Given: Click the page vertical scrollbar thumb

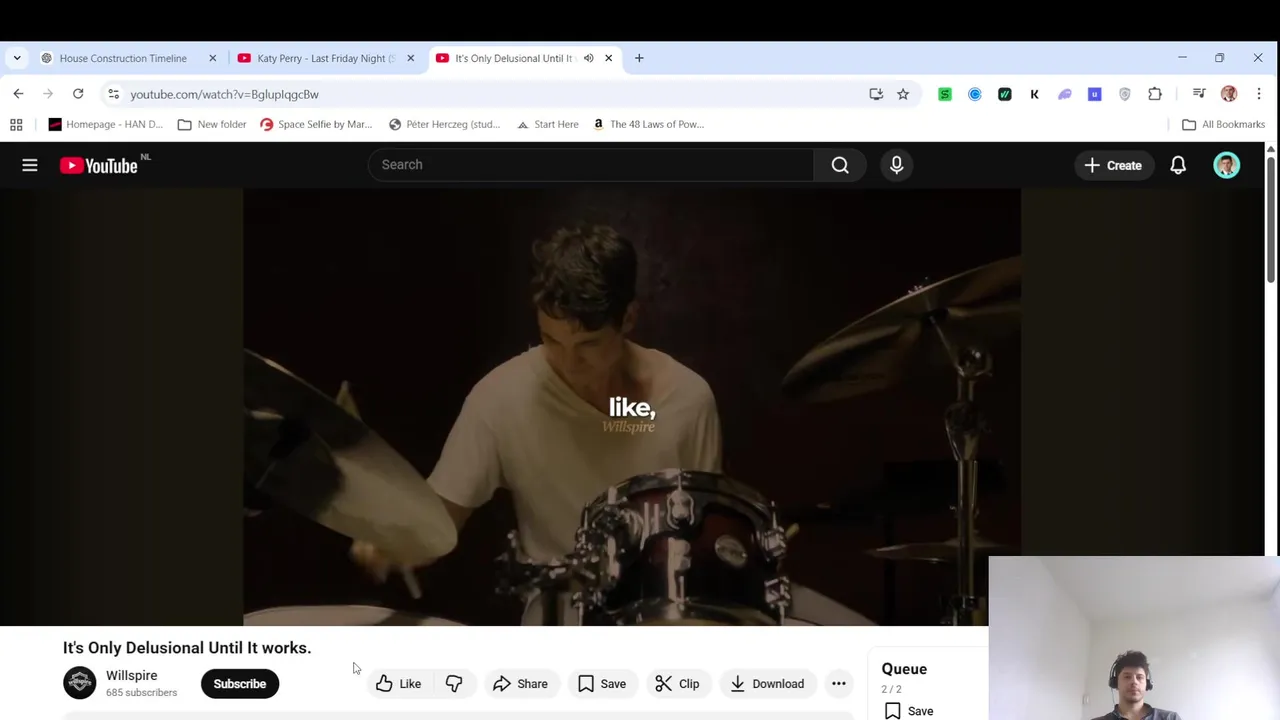Looking at the screenshot, I should coord(1271,220).
